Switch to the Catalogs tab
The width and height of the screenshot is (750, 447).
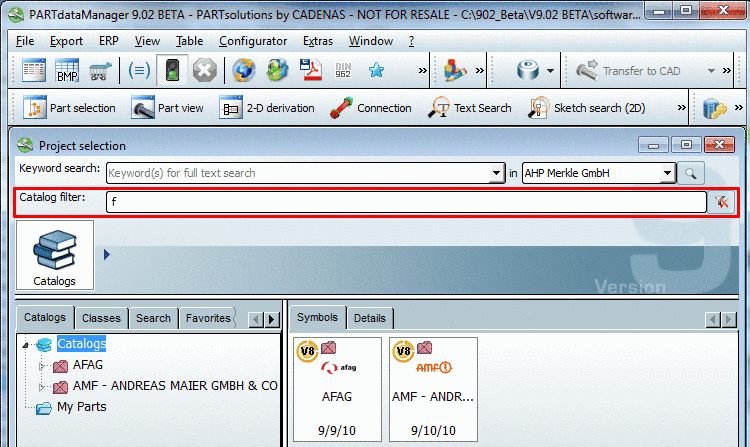tap(45, 317)
